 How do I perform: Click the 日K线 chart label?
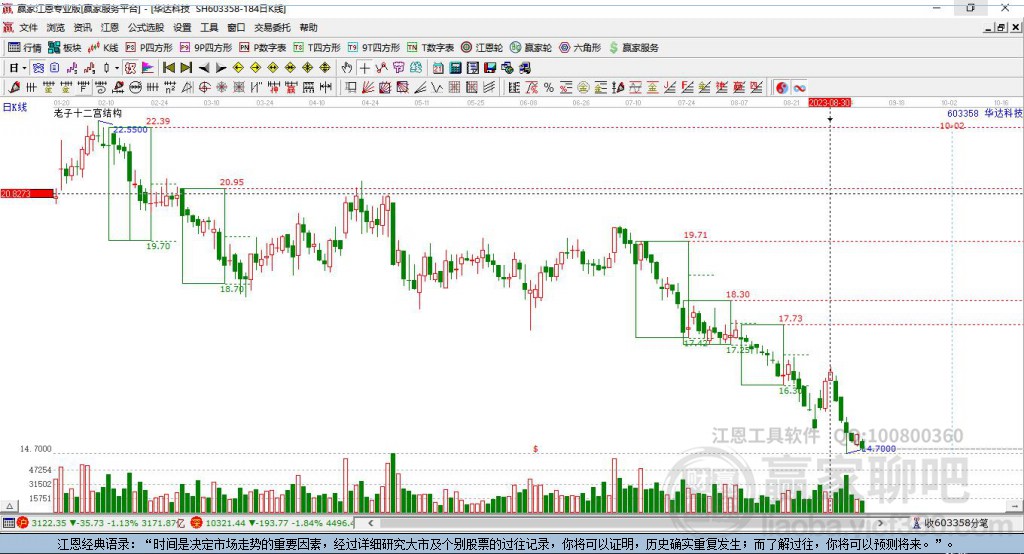(x=15, y=107)
